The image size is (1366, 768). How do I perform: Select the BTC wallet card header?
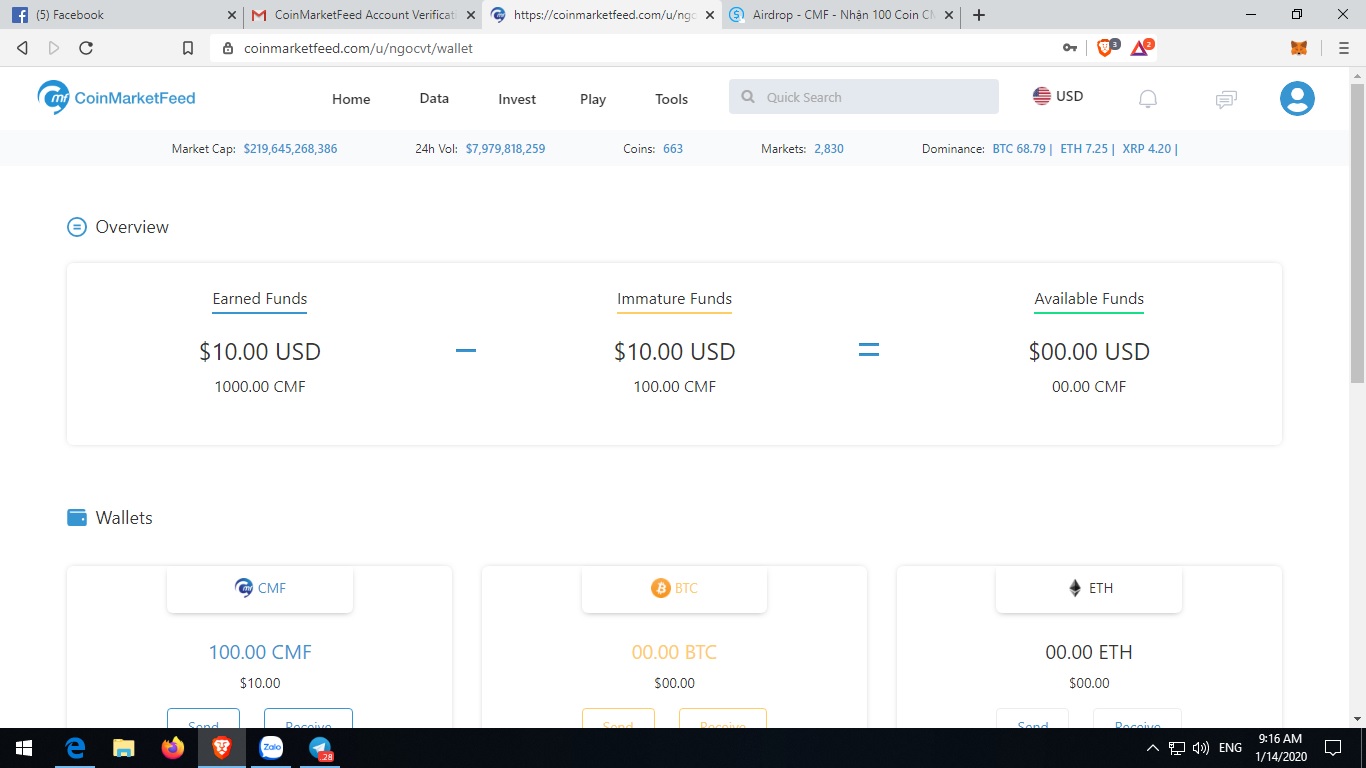pos(674,588)
